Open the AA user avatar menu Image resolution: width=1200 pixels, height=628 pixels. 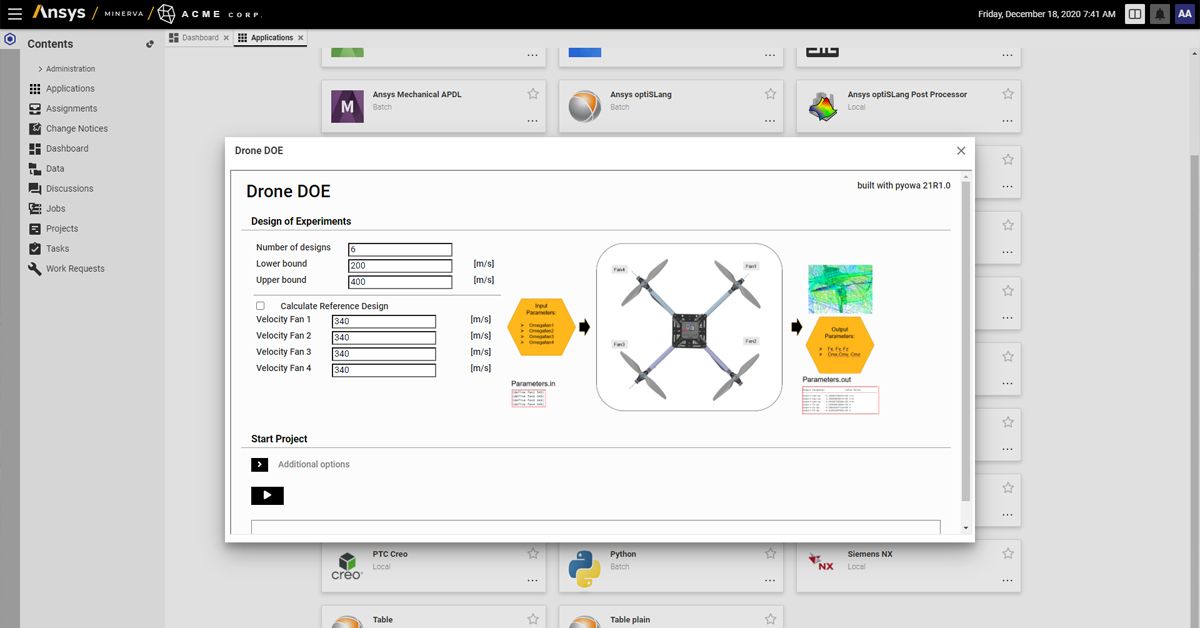click(x=1185, y=14)
